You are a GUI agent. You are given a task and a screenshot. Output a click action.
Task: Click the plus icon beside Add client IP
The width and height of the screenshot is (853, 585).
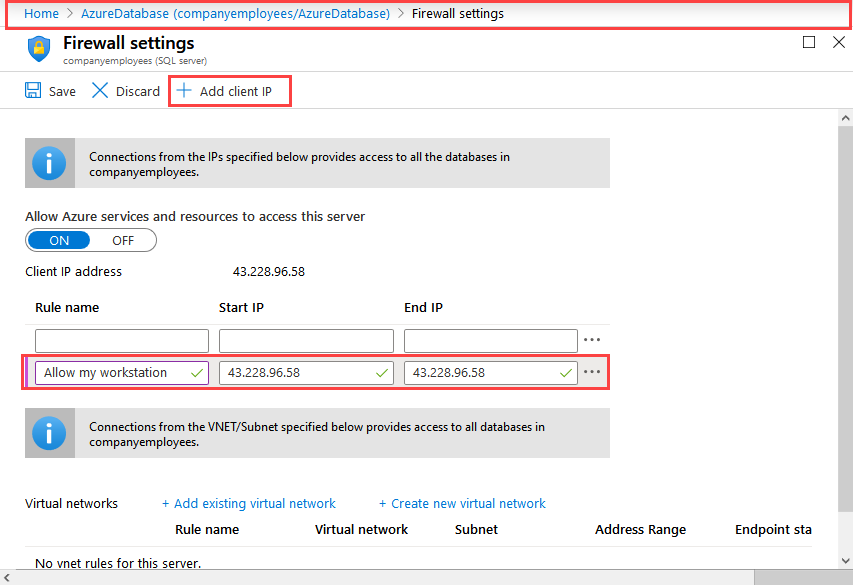(x=184, y=91)
